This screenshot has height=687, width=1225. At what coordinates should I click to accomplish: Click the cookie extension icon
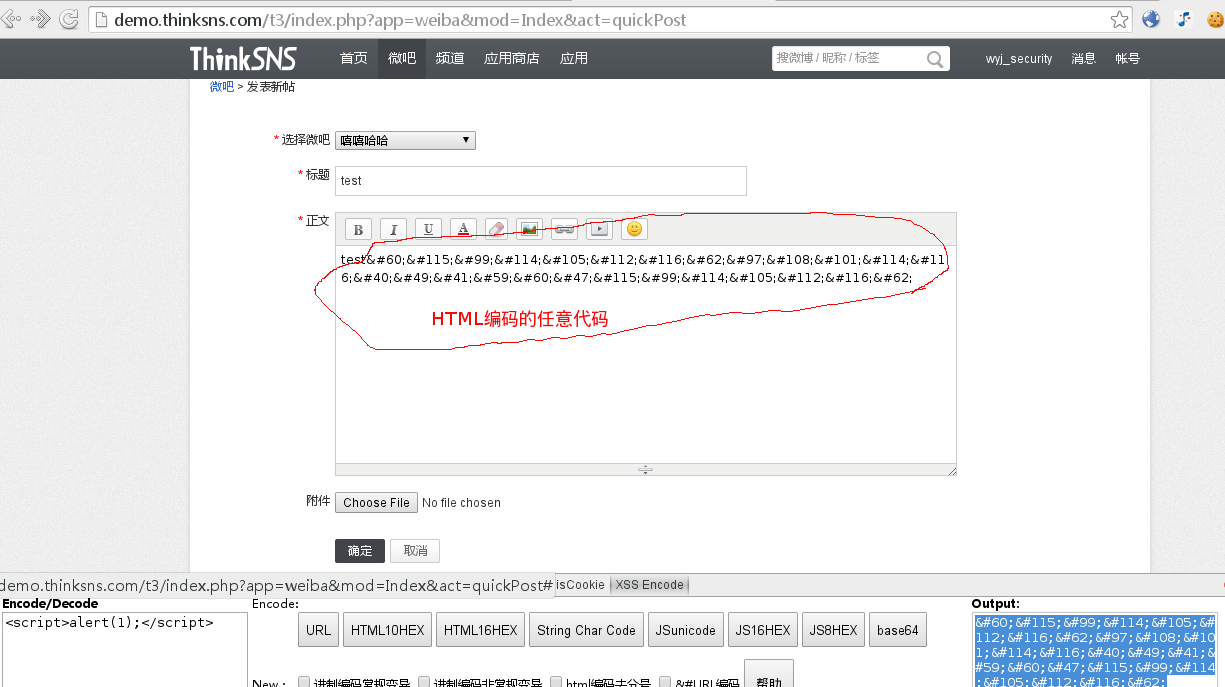1215,19
